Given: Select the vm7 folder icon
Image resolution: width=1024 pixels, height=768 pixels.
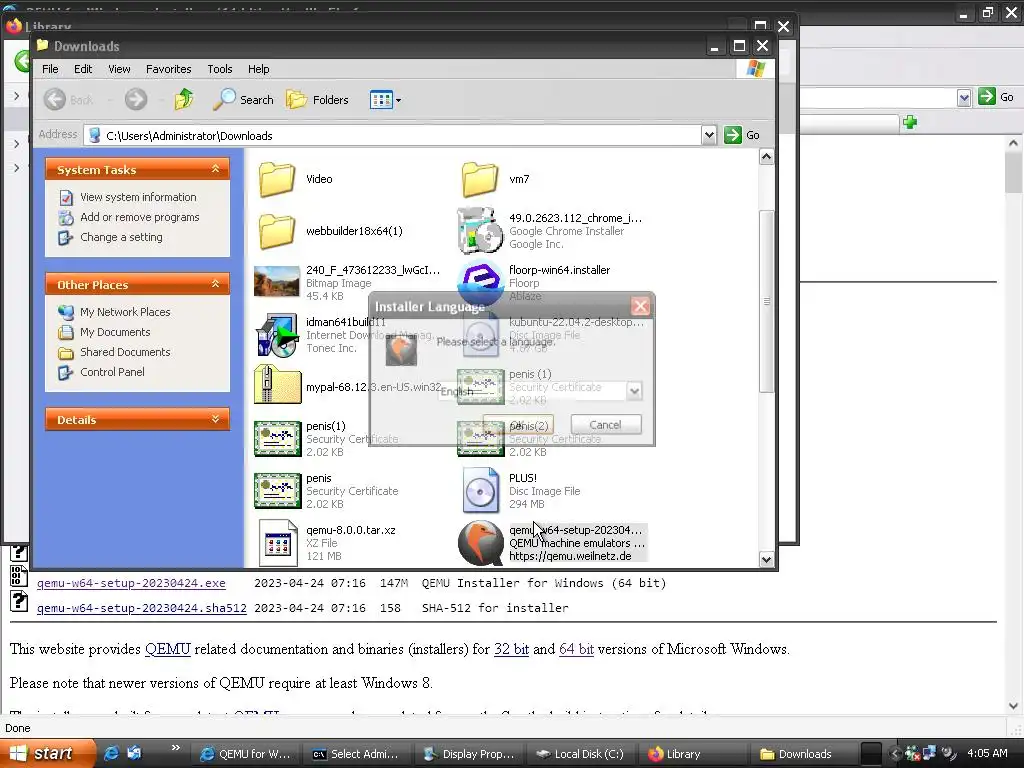Looking at the screenshot, I should tap(480, 179).
